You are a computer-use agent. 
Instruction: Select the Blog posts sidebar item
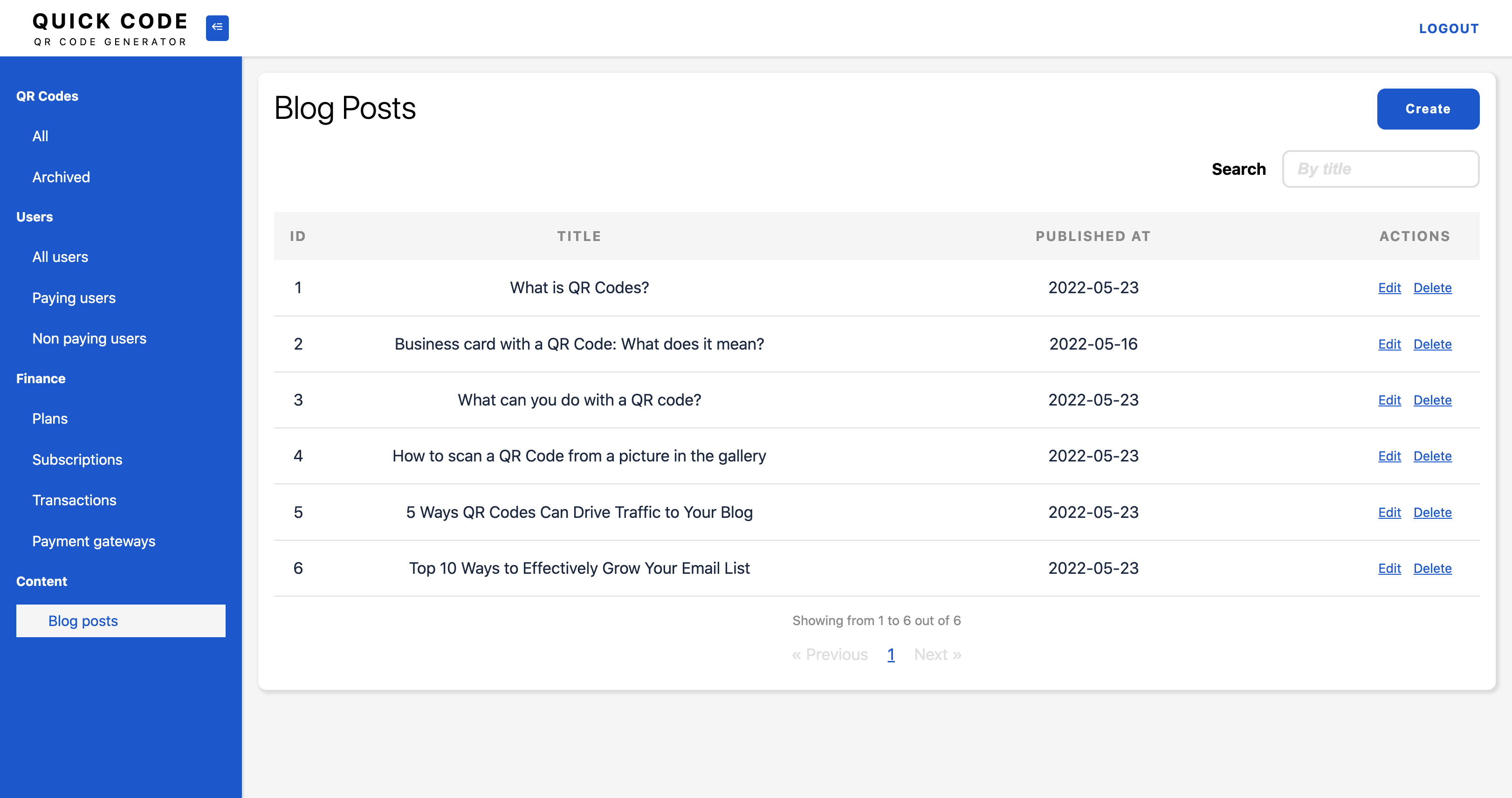(120, 621)
